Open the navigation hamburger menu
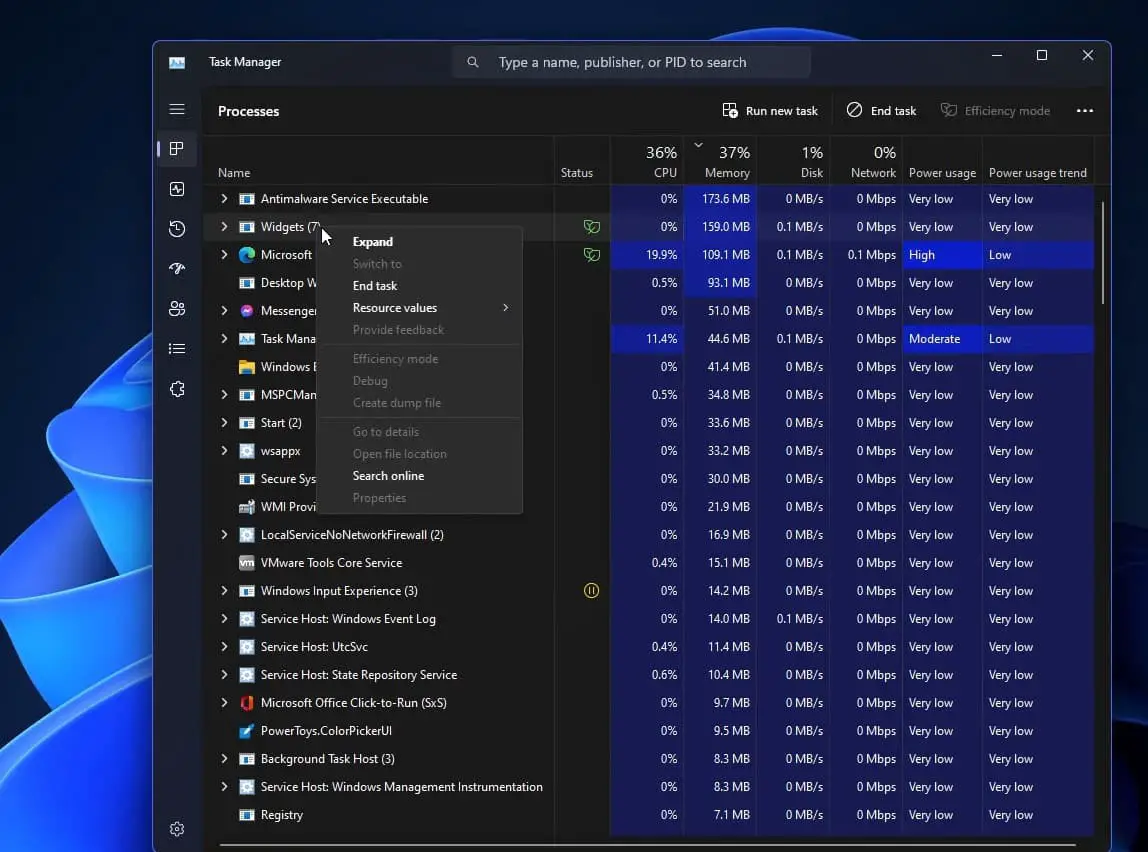This screenshot has width=1148, height=852. pyautogui.click(x=177, y=109)
